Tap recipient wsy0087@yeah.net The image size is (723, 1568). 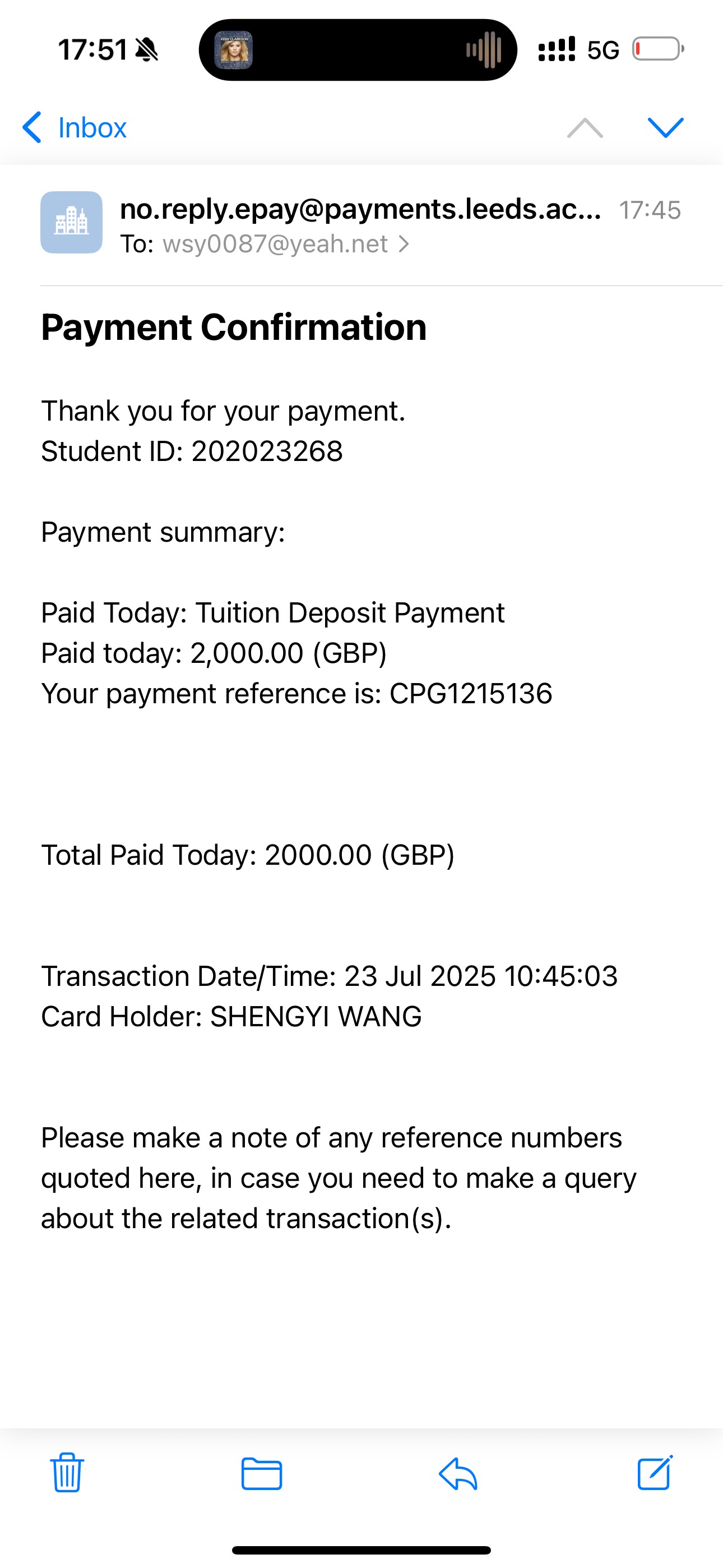click(275, 244)
